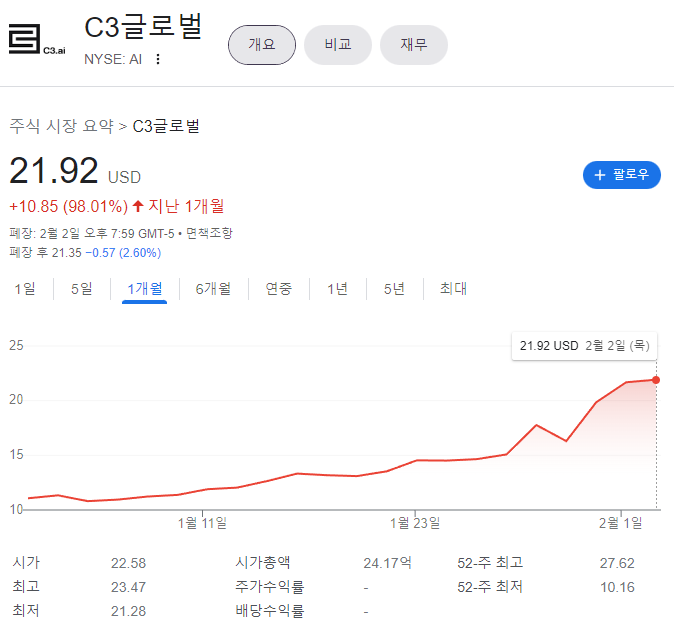Screen dimensions: 674x634
Task: Click the C3글로벌 company title
Action: point(144,27)
